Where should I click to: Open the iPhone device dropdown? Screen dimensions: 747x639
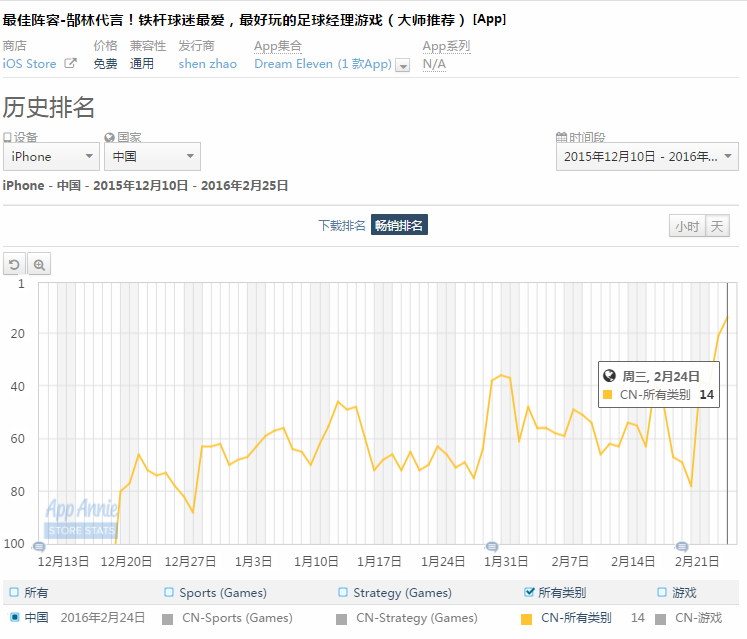tap(51, 156)
